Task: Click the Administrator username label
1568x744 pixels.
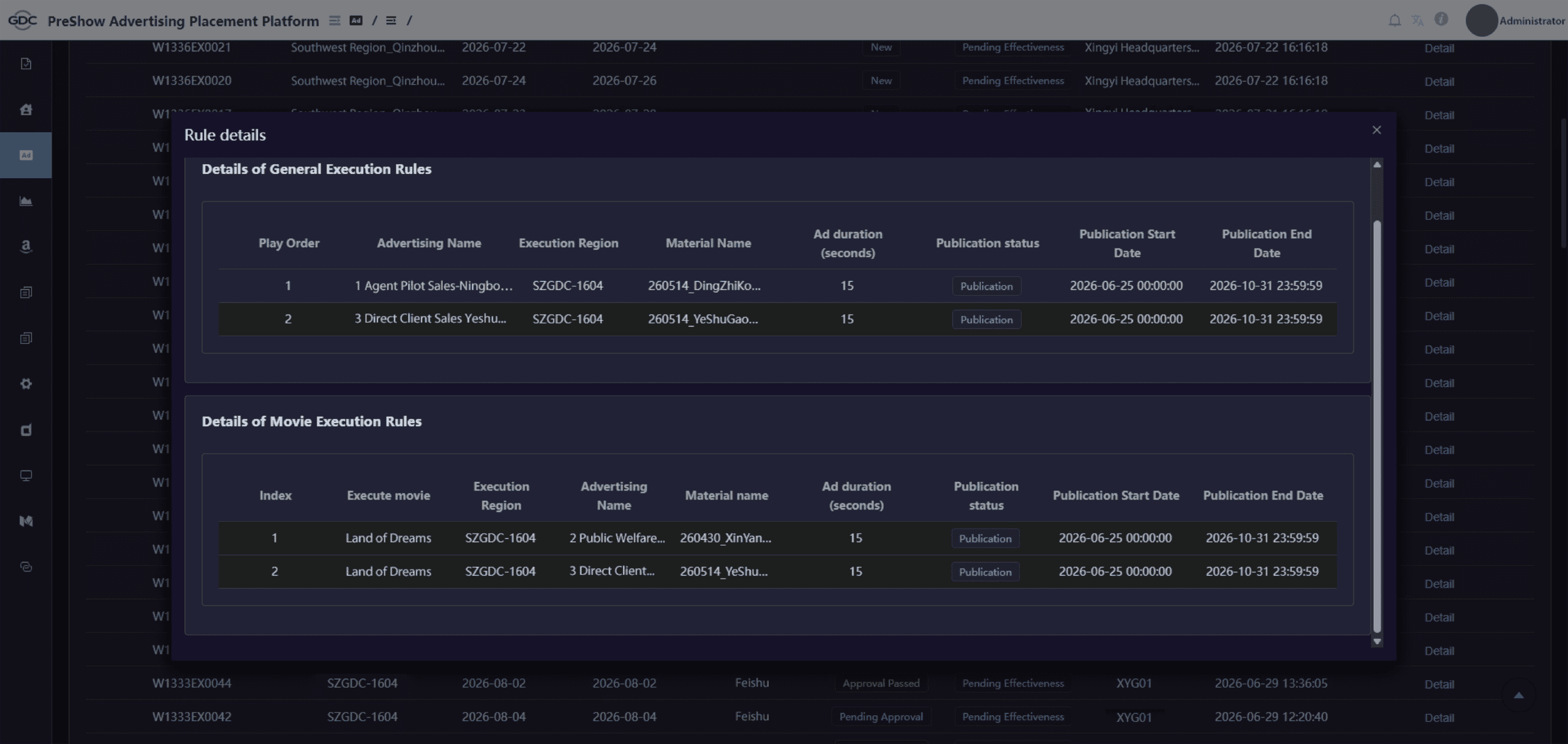Action: 1532,21
